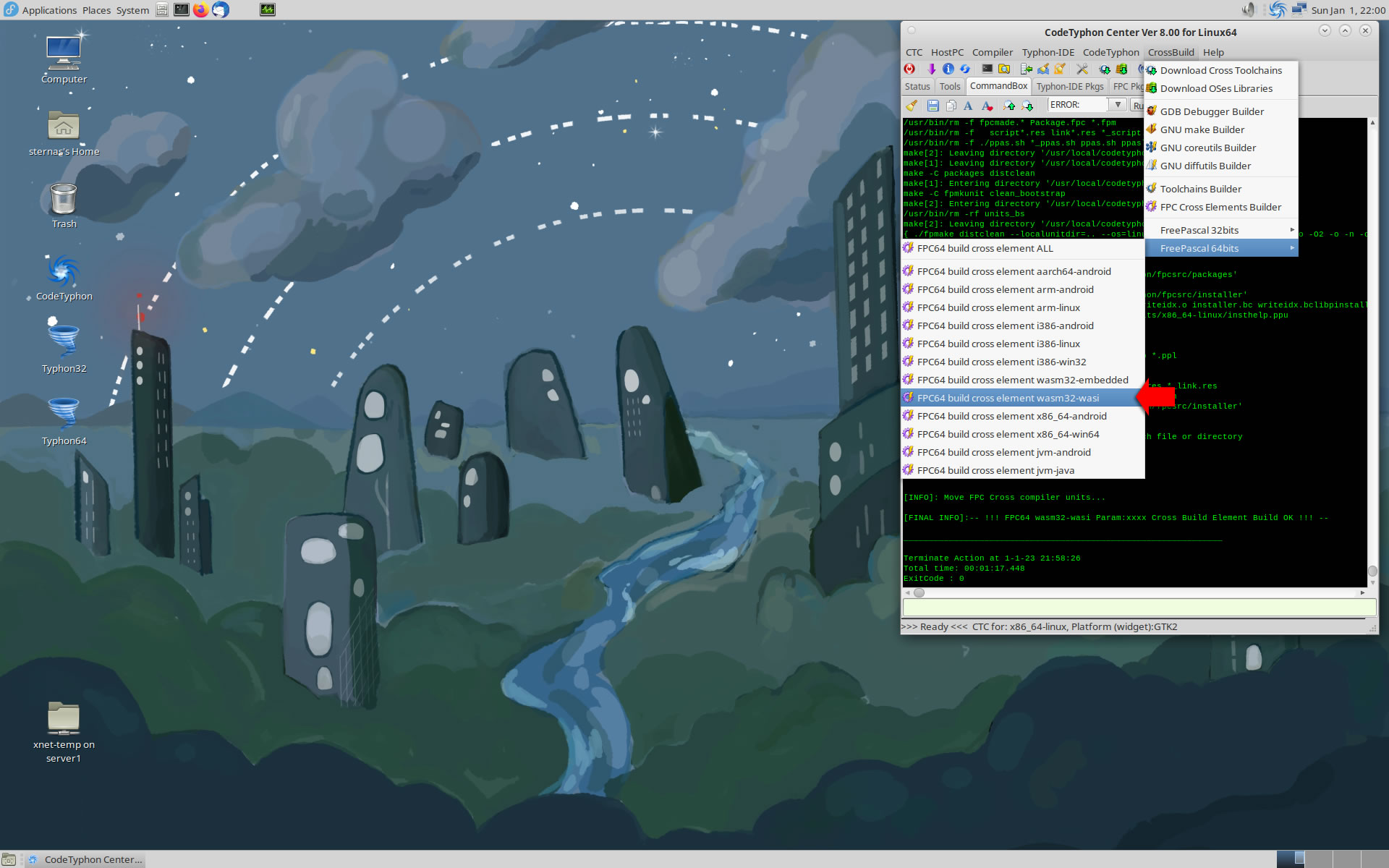This screenshot has height=868, width=1389.
Task: Open the system monitor panel icon
Action: (x=268, y=9)
